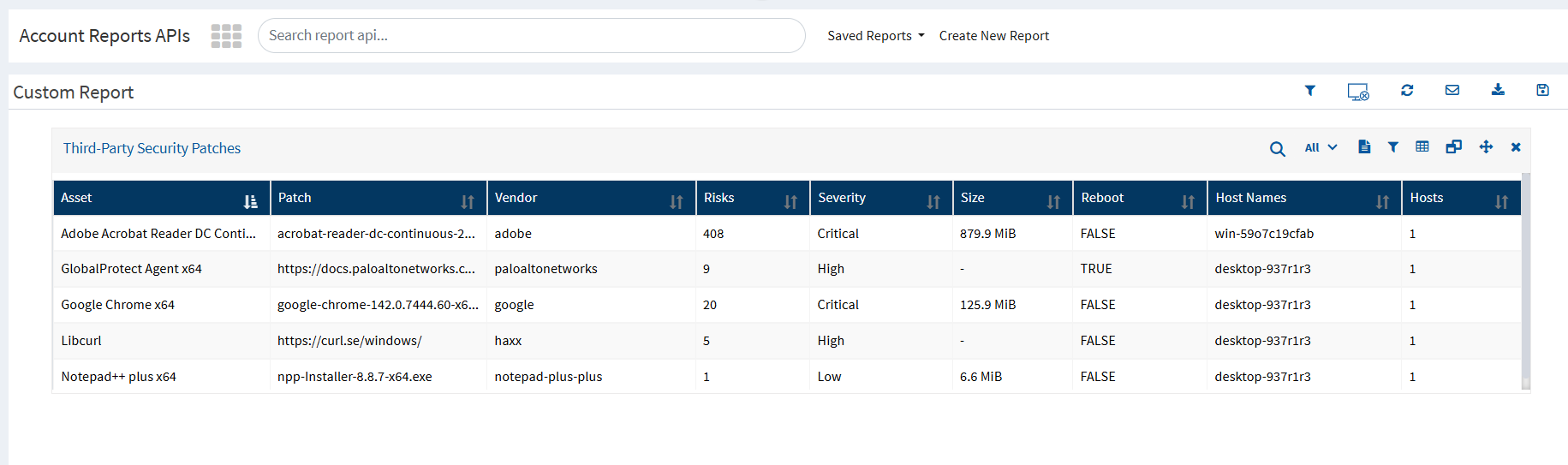Open the Saved Reports dropdown menu
This screenshot has height=465, width=1568.
[x=875, y=36]
